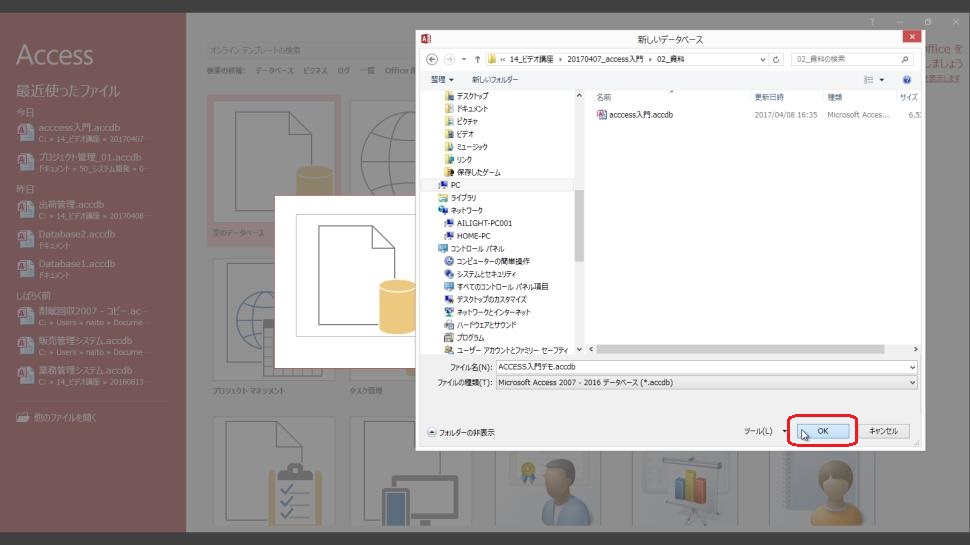Select the 20170407_access入門 breadcrumb
Viewport: 970px width, 545px height.
(x=605, y=59)
